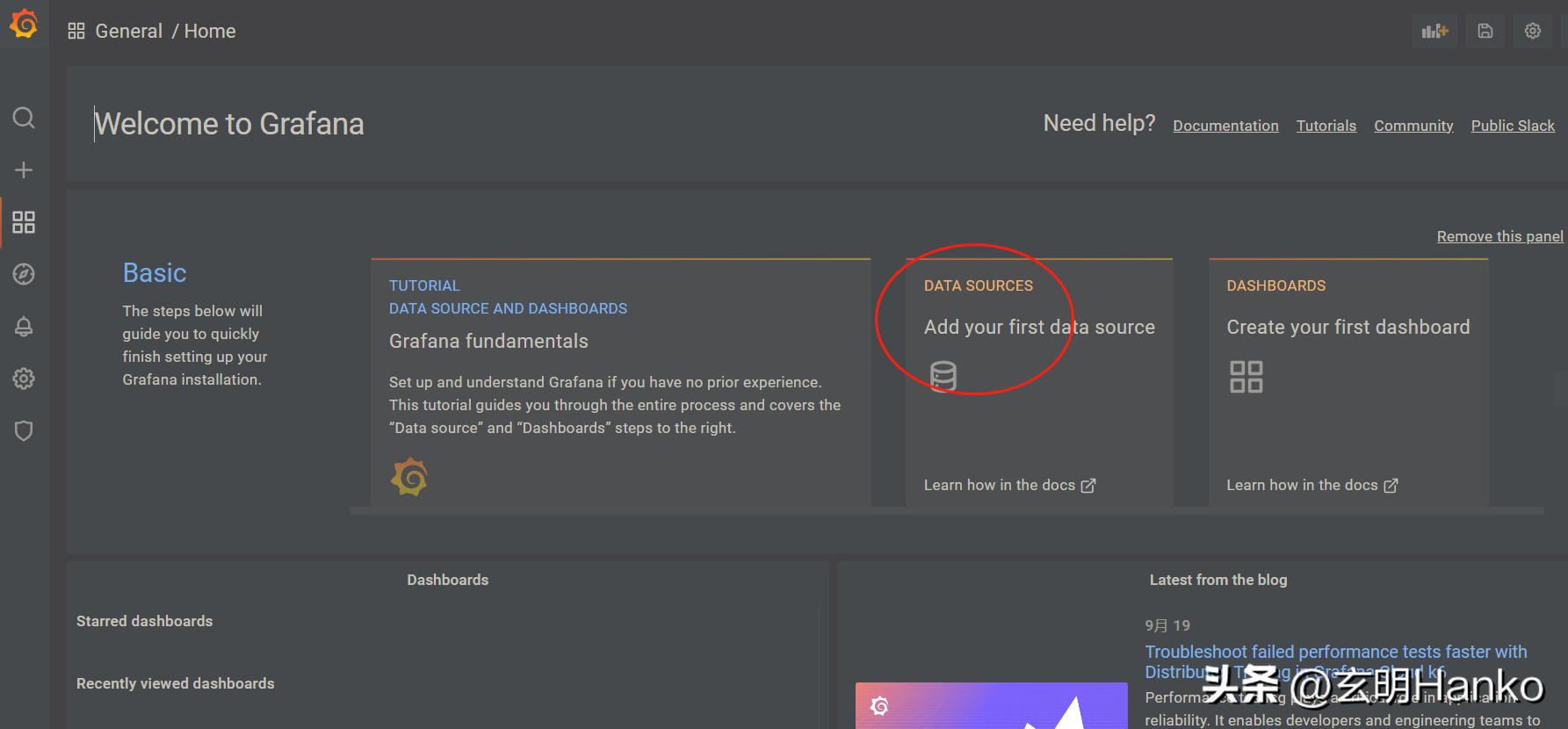Click the Home breadcrumb
Screen dimensions: 1568x729
tap(210, 31)
